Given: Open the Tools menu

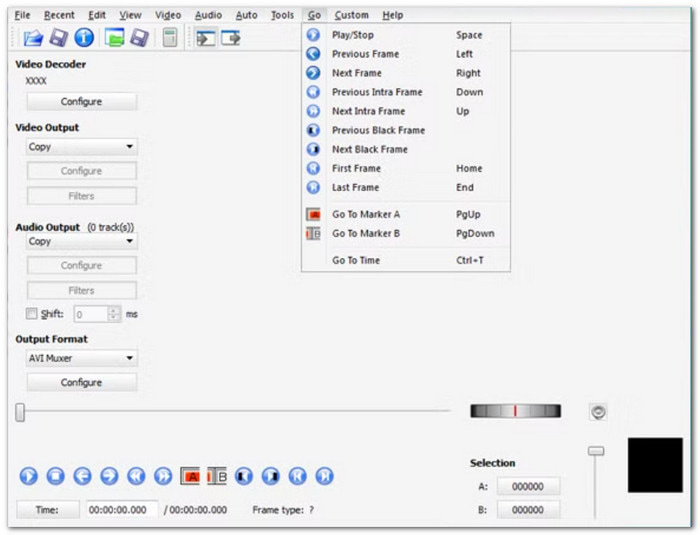Looking at the screenshot, I should coord(282,15).
